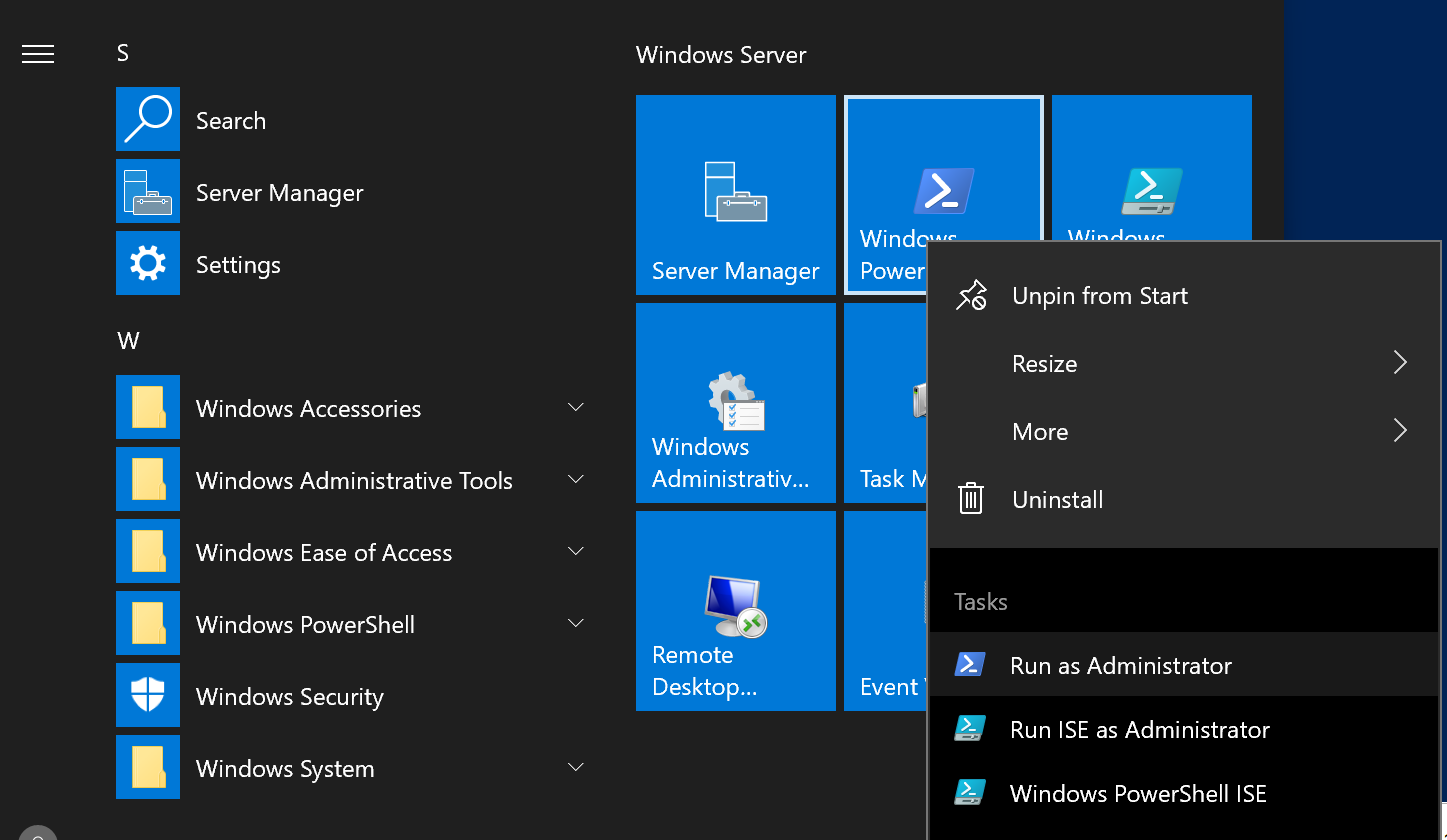The height and width of the screenshot is (840, 1447).
Task: Click the user account button at bottom left
Action: click(37, 833)
